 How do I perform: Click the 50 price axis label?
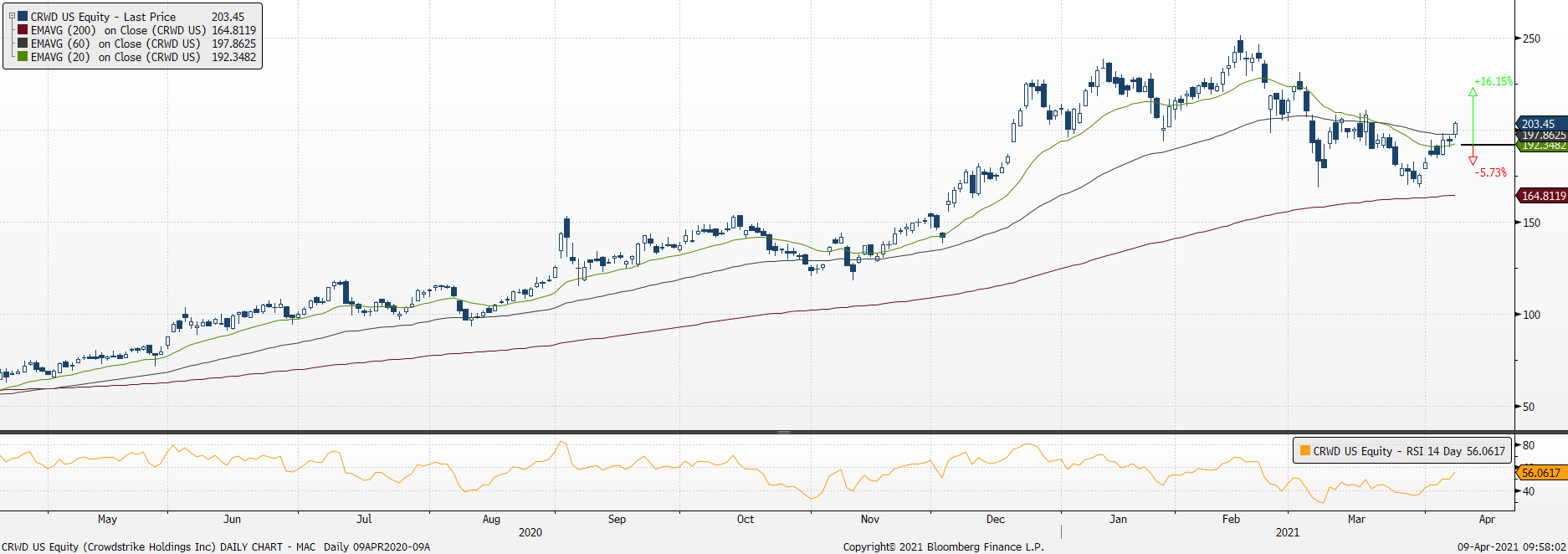(1529, 407)
